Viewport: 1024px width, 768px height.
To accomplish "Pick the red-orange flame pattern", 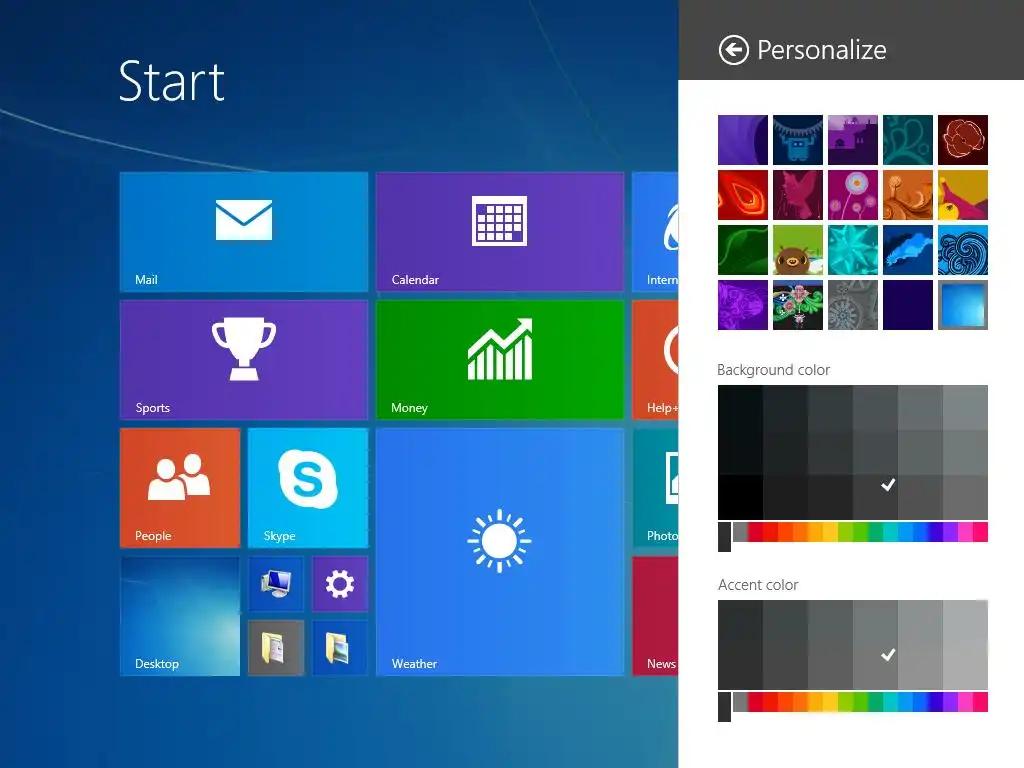I will [x=743, y=195].
